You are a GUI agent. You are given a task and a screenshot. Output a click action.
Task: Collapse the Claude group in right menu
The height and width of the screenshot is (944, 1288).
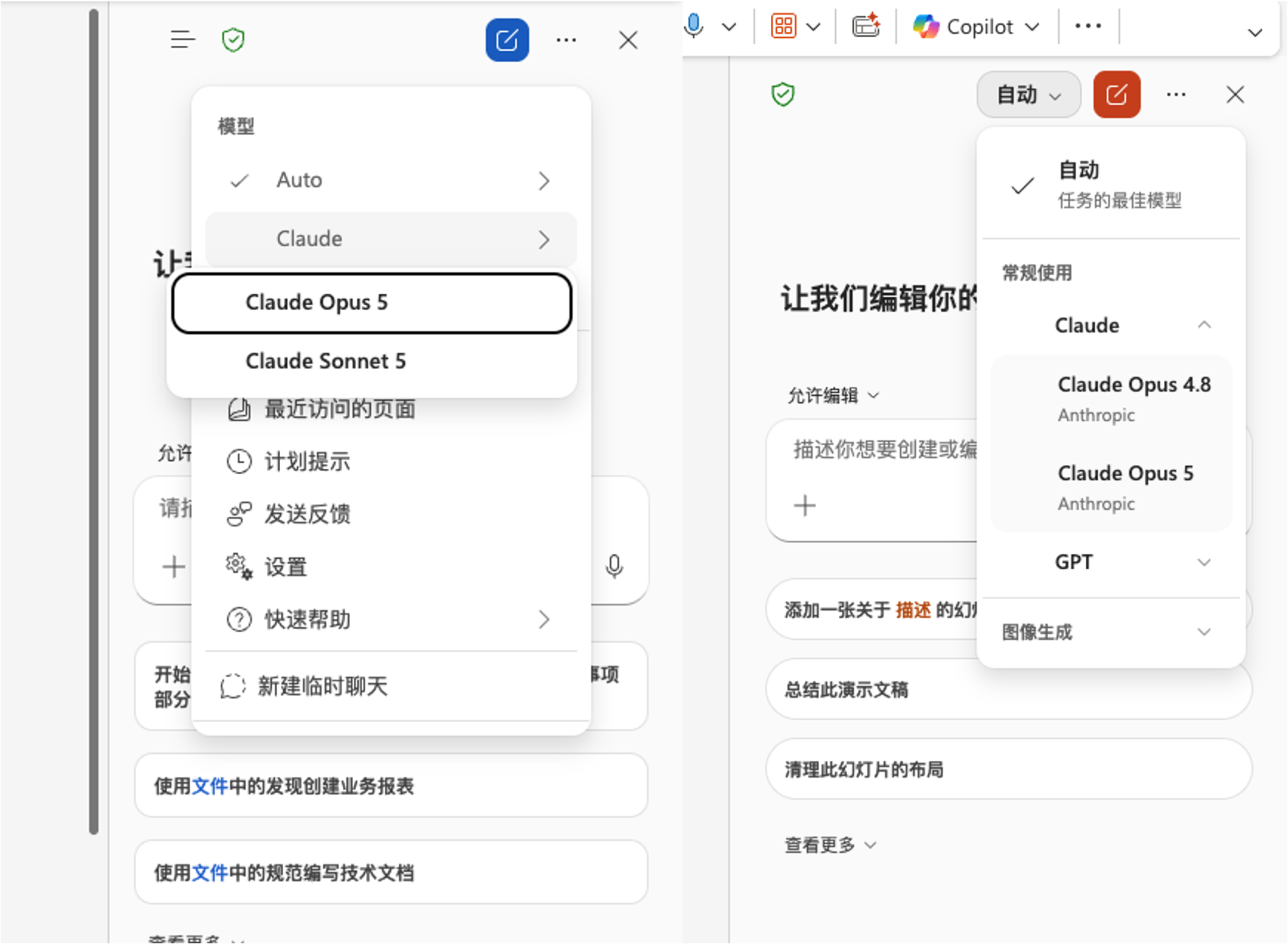[1111, 325]
